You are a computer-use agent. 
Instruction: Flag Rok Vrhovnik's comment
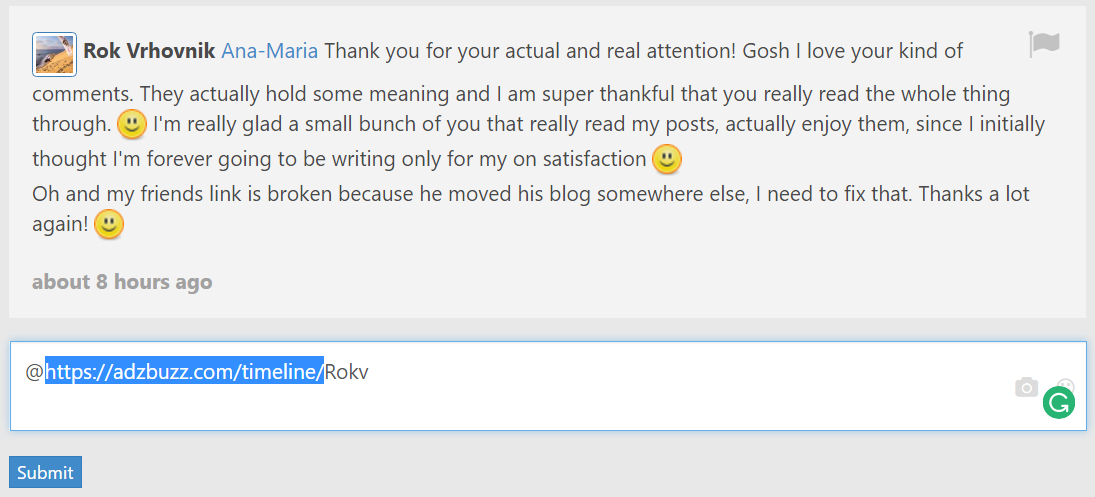(x=1044, y=44)
